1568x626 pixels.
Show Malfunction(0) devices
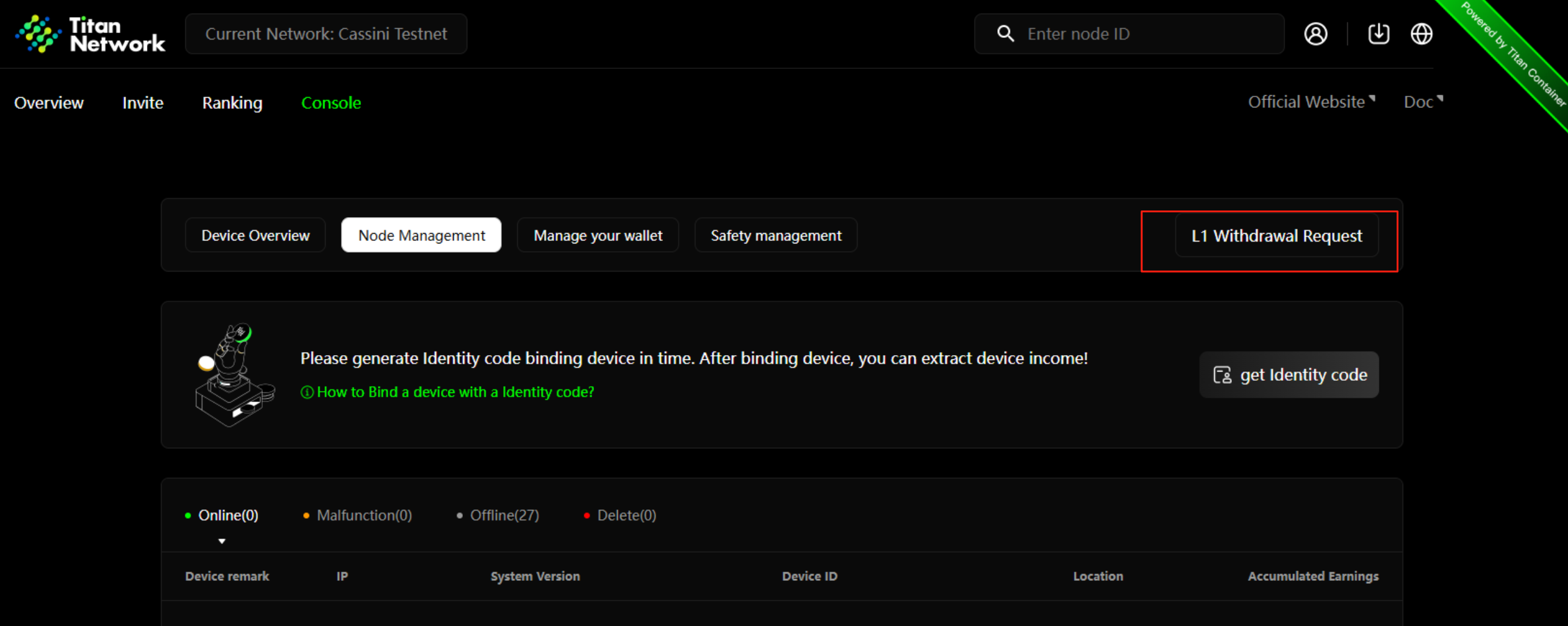[363, 516]
